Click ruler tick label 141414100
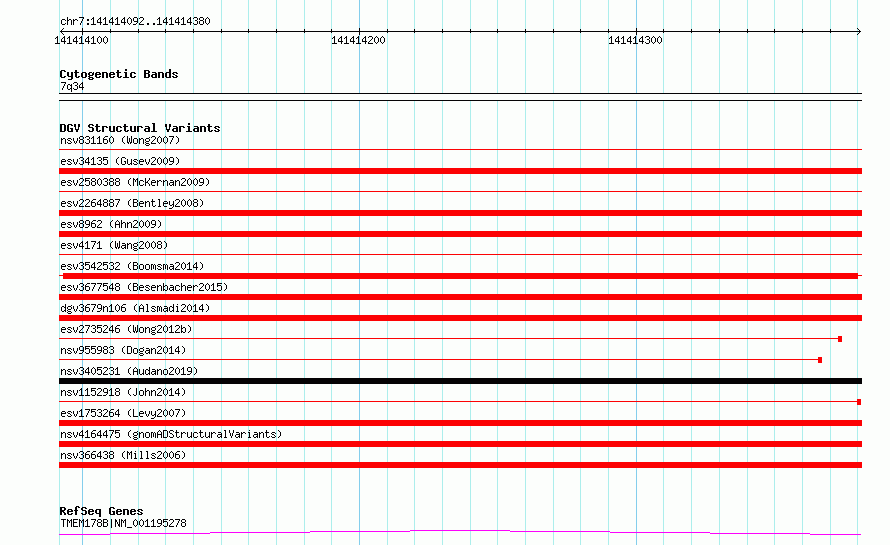890x545 pixels. tap(81, 40)
